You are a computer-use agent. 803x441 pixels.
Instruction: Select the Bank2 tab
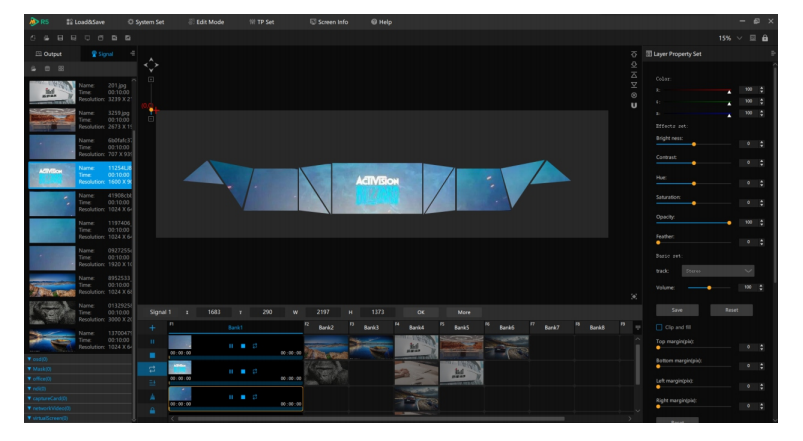click(326, 327)
